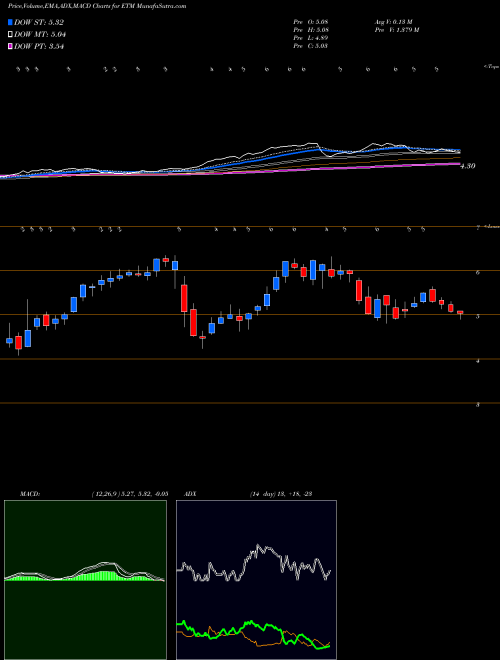Open the ADX indicator chart panel
This screenshot has height=660, width=500.
[x=256, y=580]
